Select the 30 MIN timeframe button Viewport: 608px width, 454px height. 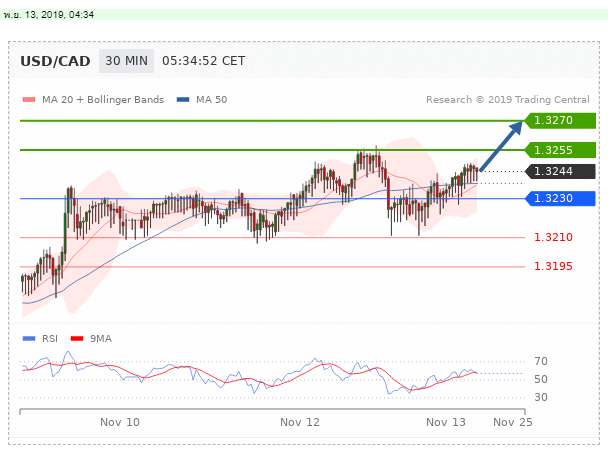tap(126, 61)
